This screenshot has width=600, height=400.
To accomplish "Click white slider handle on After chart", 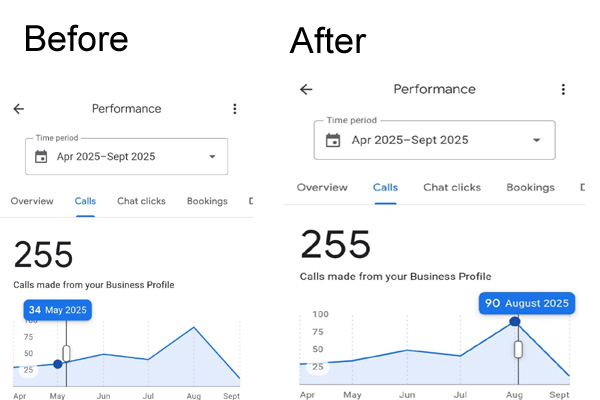I will 519,349.
